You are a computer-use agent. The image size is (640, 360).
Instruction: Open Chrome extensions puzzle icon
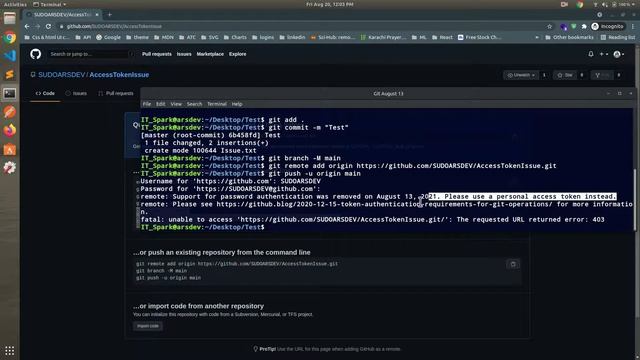(584, 26)
